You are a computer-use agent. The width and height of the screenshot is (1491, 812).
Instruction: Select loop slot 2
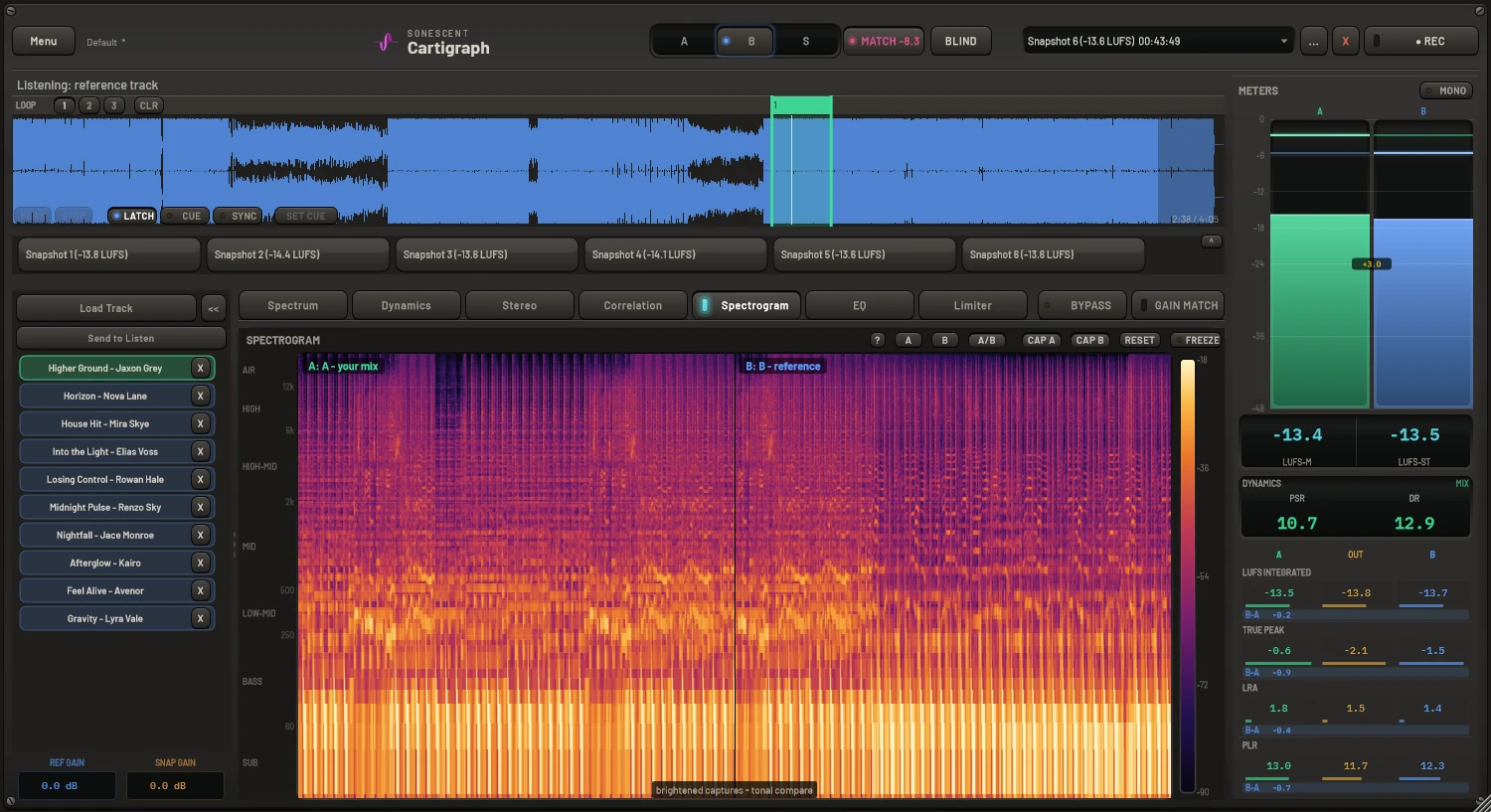click(x=89, y=105)
